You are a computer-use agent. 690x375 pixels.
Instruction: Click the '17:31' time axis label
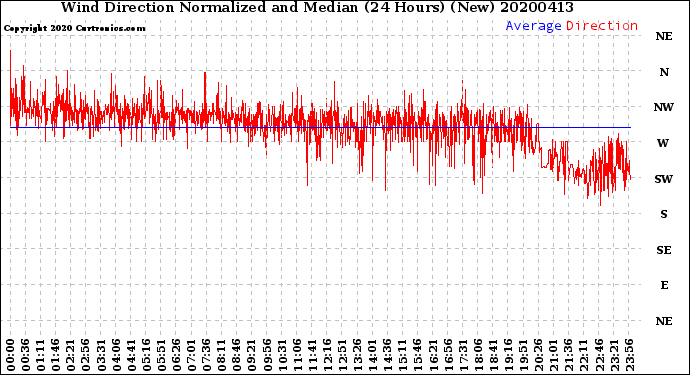(464, 356)
